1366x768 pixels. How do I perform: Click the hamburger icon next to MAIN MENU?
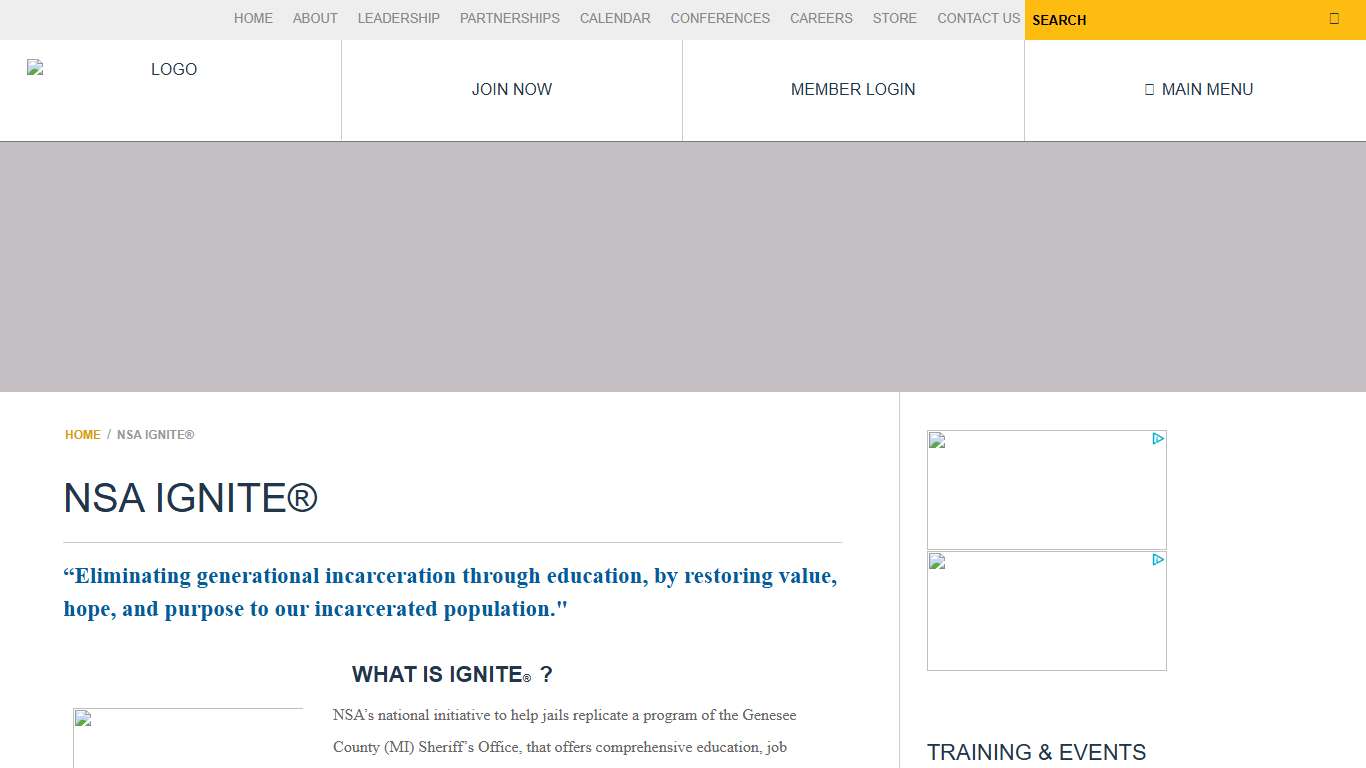pos(1148,89)
